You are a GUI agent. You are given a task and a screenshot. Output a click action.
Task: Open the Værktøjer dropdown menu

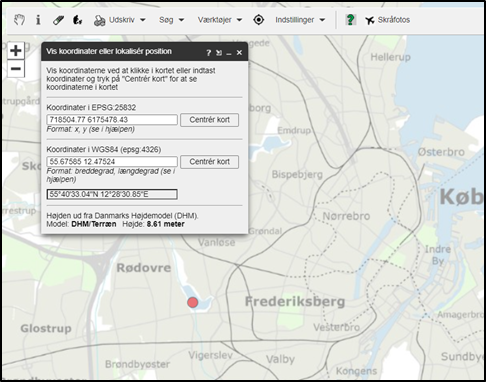point(220,20)
